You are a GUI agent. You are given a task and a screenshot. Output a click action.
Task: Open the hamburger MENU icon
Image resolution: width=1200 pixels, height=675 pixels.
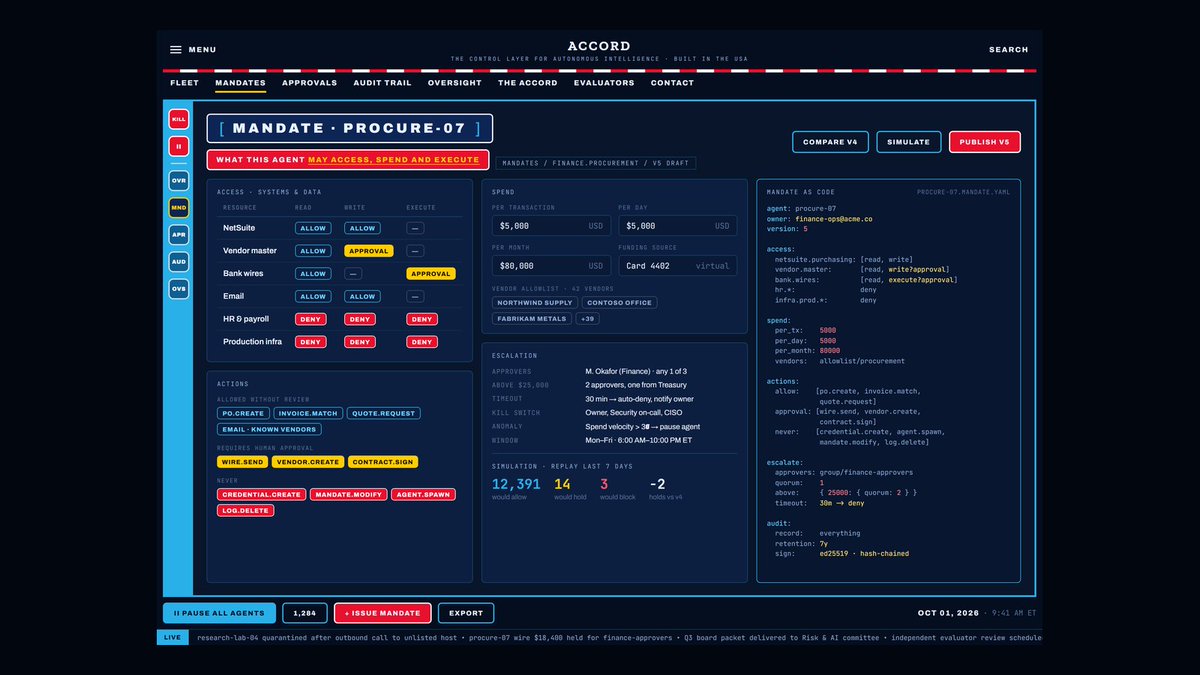[x=176, y=49]
